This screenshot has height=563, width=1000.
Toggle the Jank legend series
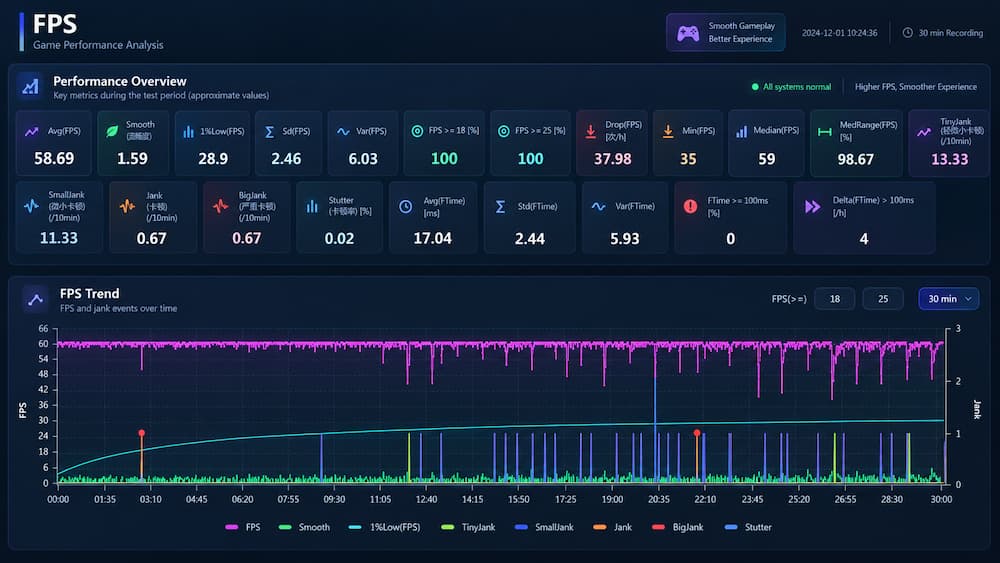(x=612, y=527)
